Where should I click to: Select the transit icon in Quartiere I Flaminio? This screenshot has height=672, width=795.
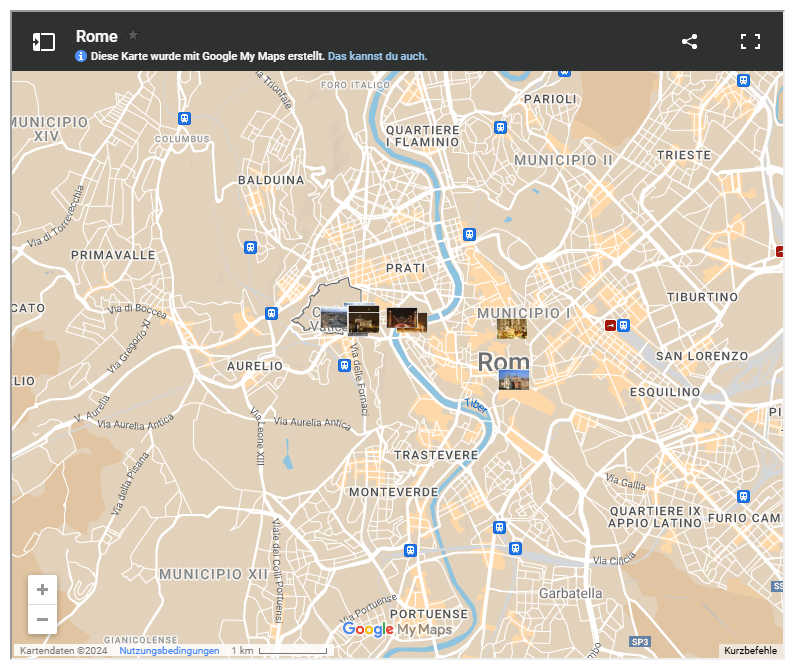(x=500, y=127)
